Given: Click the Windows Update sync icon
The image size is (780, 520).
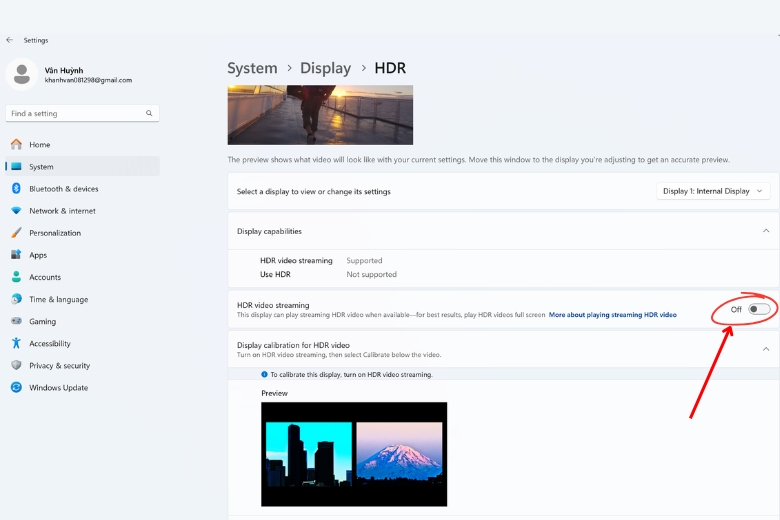Looking at the screenshot, I should point(16,387).
